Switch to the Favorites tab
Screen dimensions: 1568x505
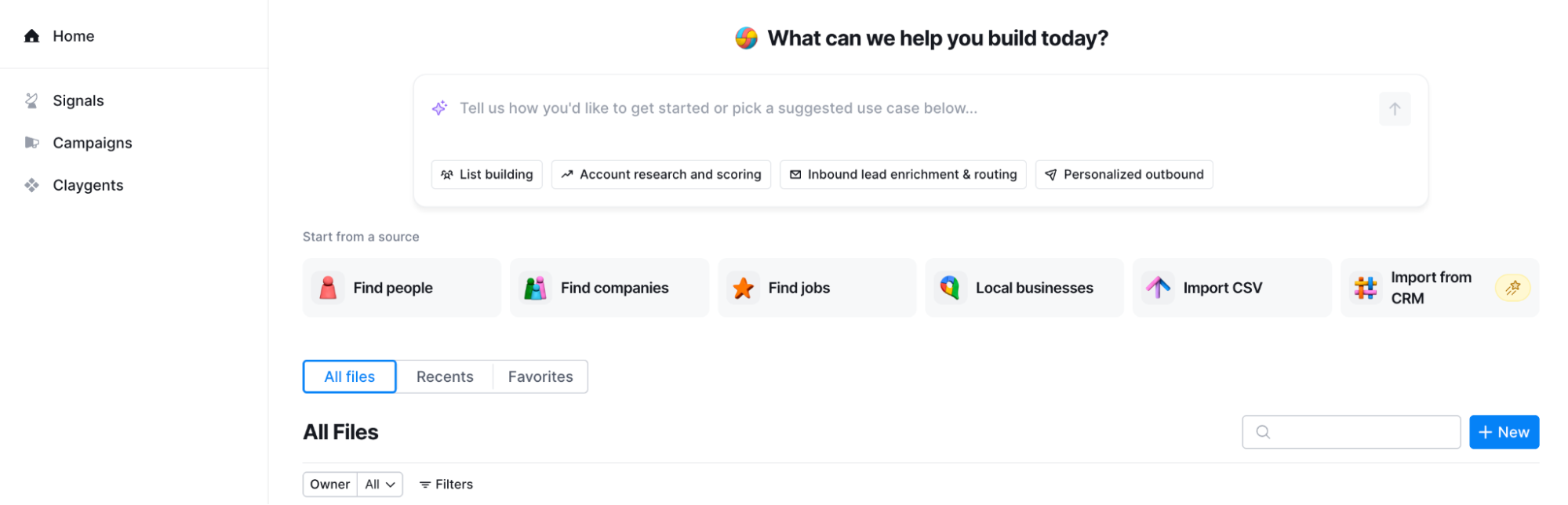click(540, 377)
